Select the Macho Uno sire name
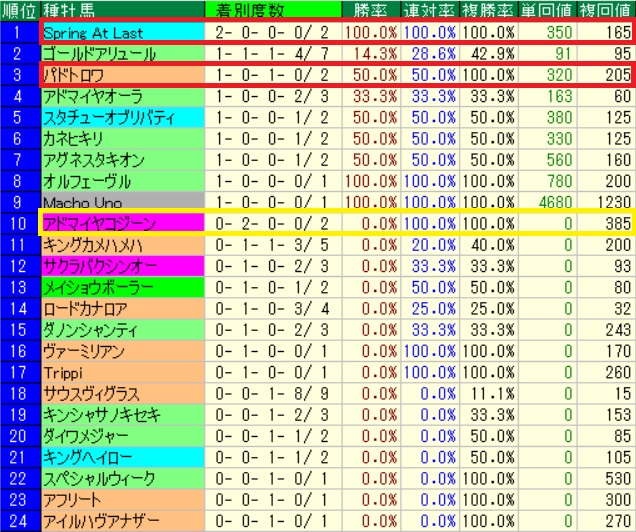The width and height of the screenshot is (636, 532). pos(82,202)
